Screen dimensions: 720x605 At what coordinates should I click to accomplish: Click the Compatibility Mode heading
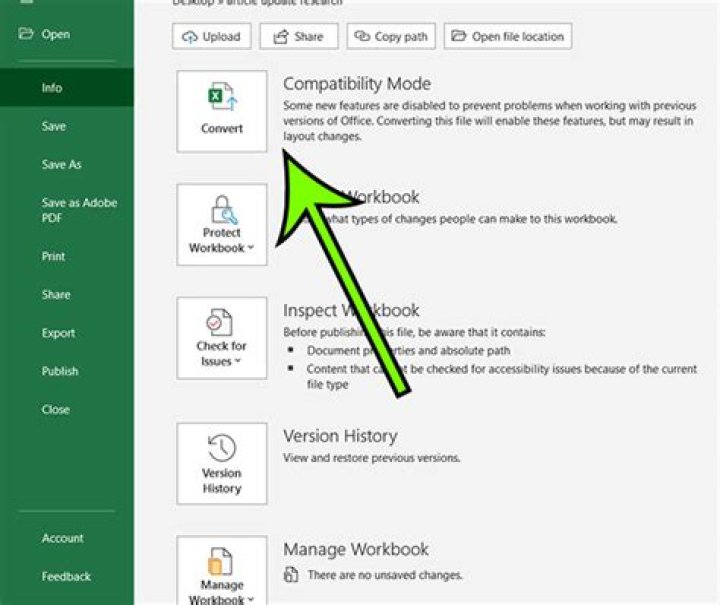click(x=357, y=84)
